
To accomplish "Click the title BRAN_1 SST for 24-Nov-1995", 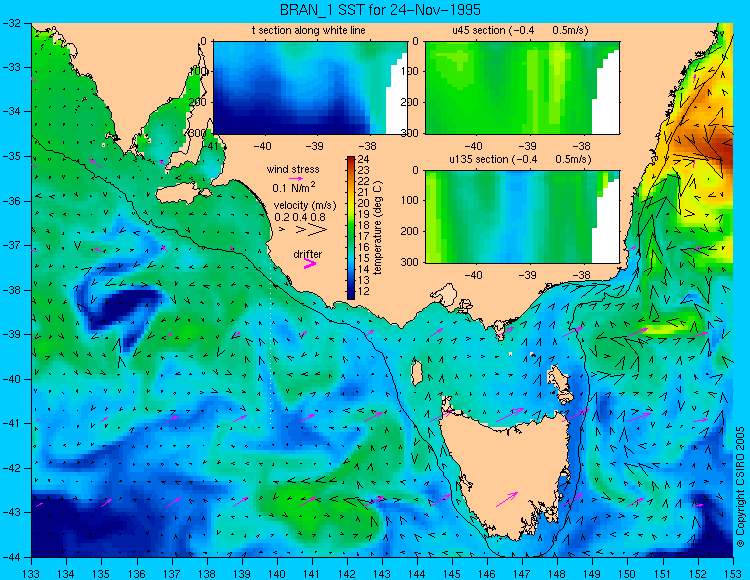I will point(380,10).
